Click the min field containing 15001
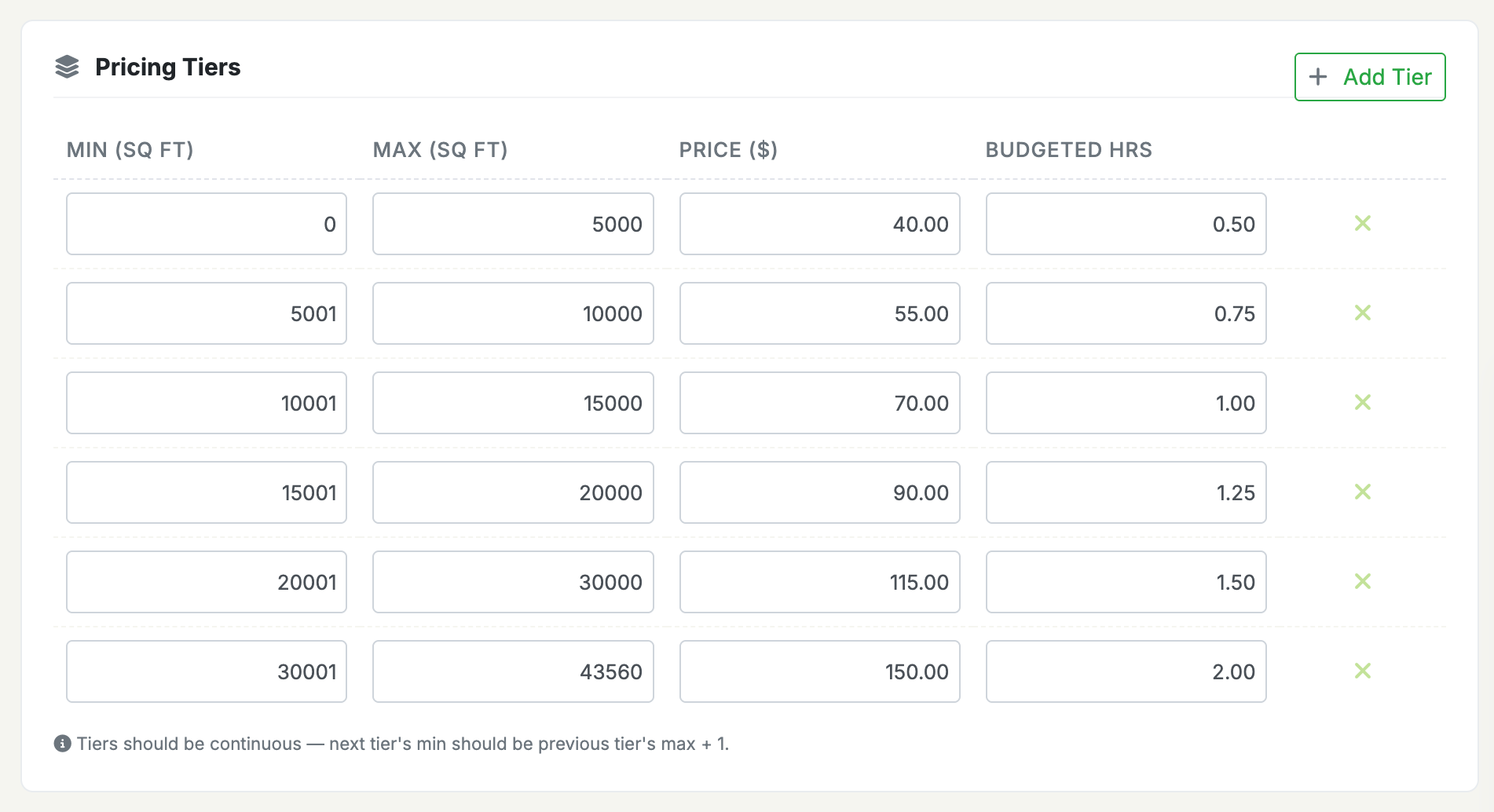 [x=207, y=492]
